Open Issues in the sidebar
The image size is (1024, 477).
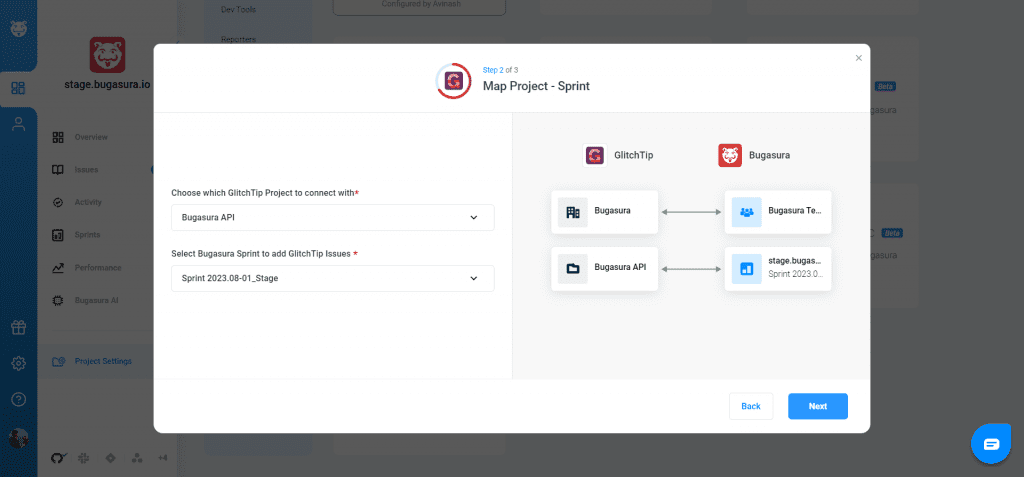(86, 170)
